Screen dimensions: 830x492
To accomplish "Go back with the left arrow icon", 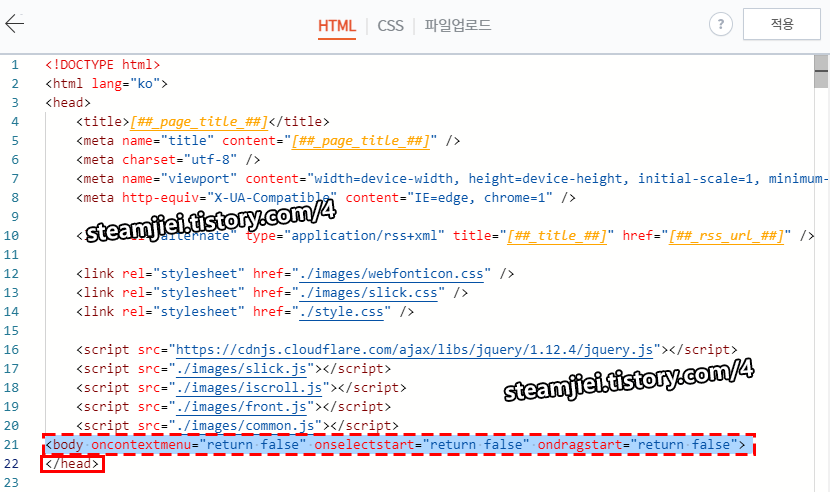I will pos(15,24).
